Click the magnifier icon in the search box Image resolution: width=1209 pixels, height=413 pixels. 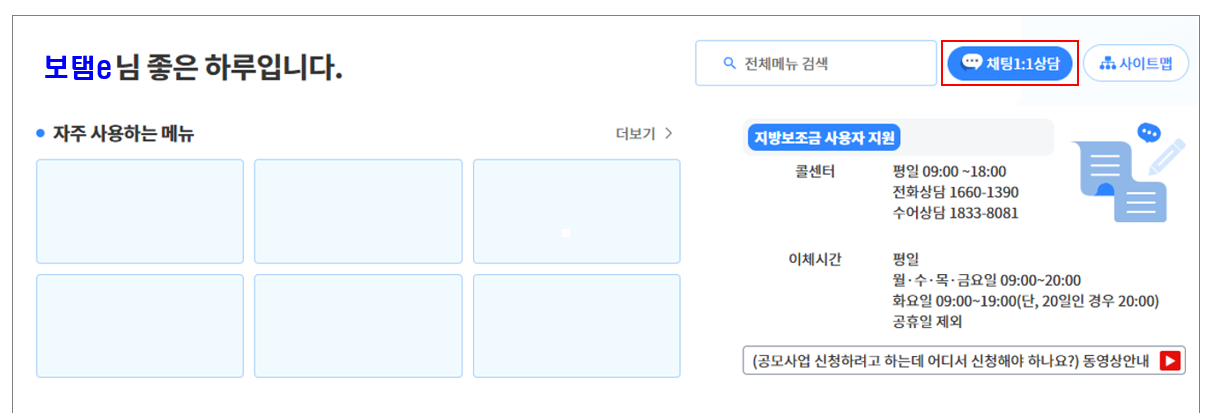pyautogui.click(x=729, y=64)
